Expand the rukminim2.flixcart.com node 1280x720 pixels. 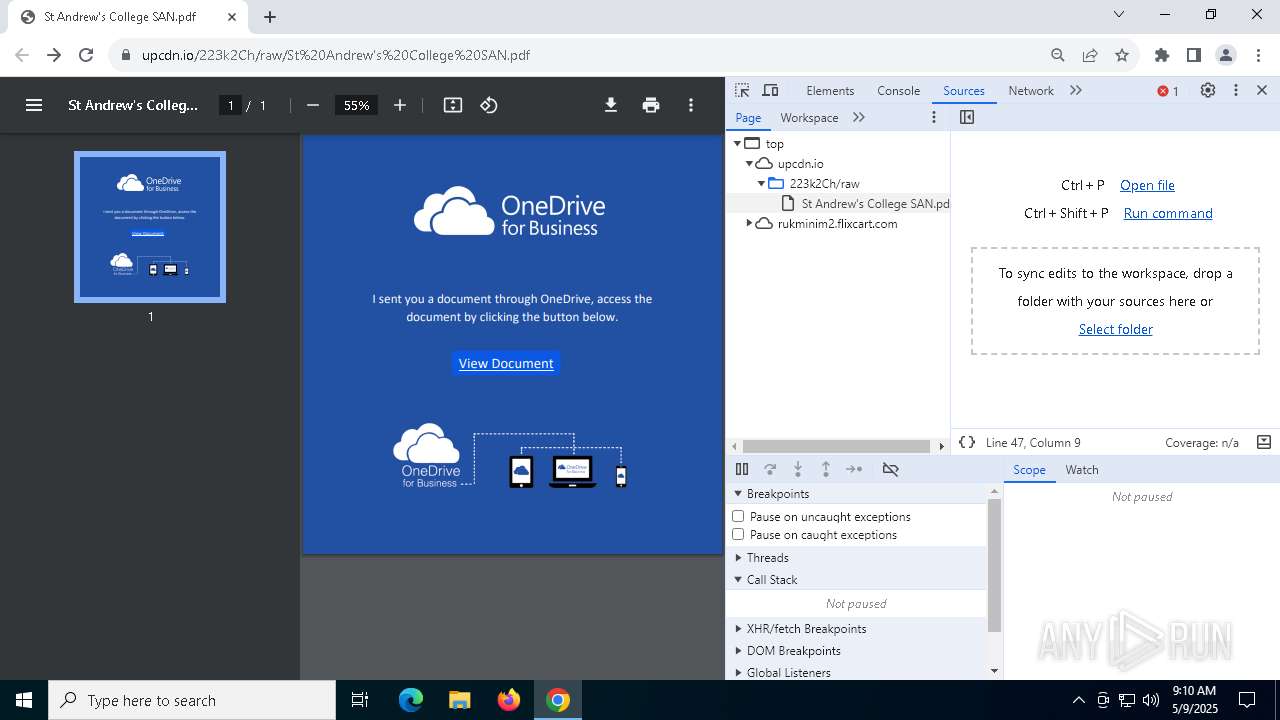coord(749,223)
